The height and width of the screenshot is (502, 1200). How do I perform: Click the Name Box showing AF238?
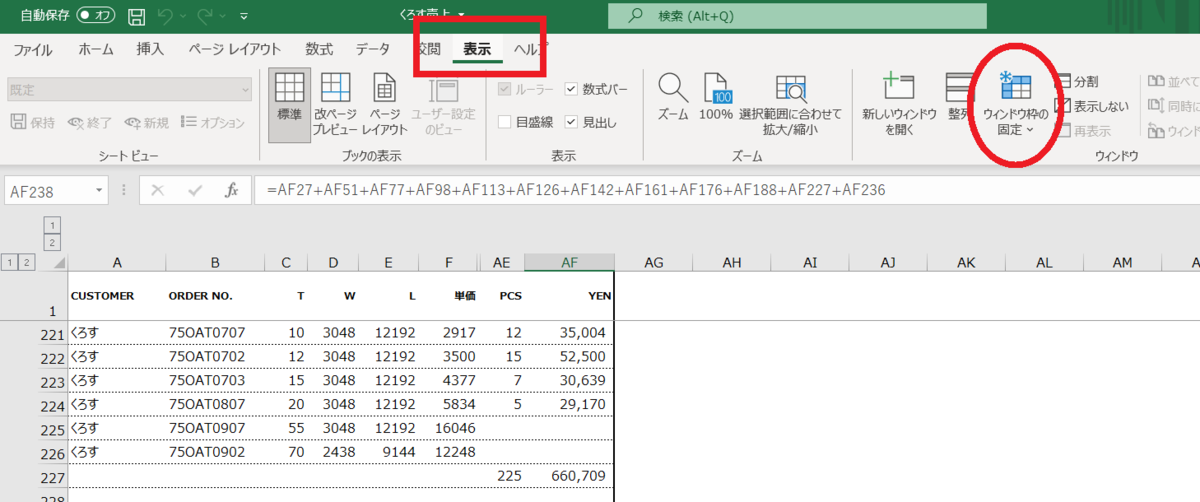pos(48,190)
